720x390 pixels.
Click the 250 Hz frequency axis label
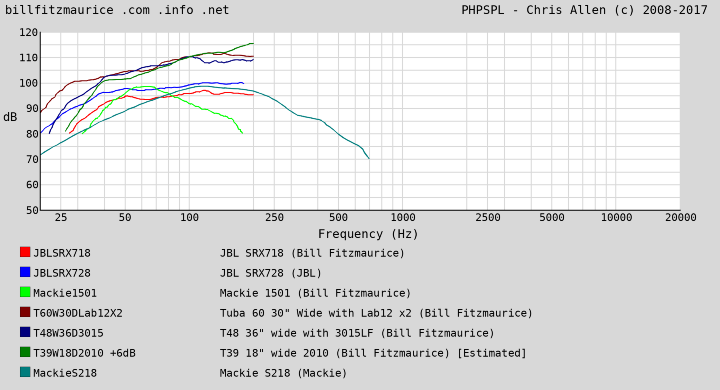coord(274,217)
